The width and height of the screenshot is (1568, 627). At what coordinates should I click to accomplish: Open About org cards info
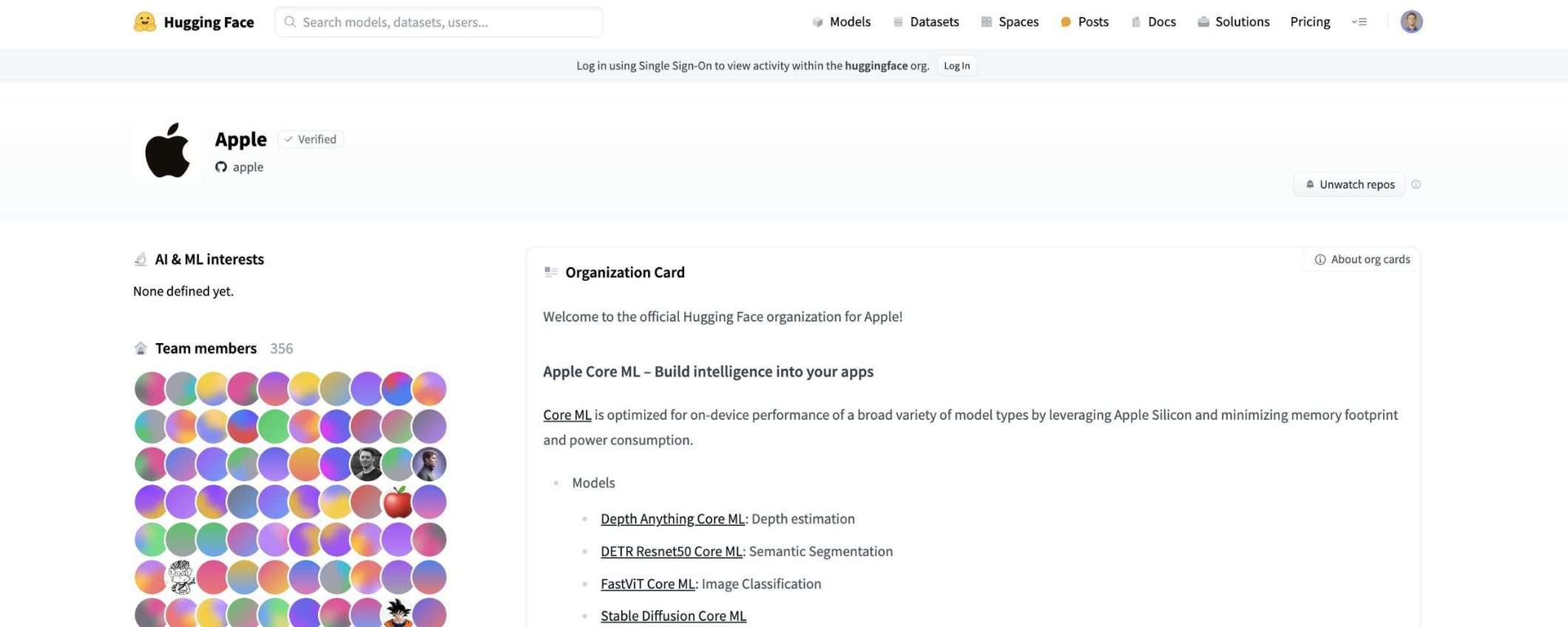click(1362, 260)
